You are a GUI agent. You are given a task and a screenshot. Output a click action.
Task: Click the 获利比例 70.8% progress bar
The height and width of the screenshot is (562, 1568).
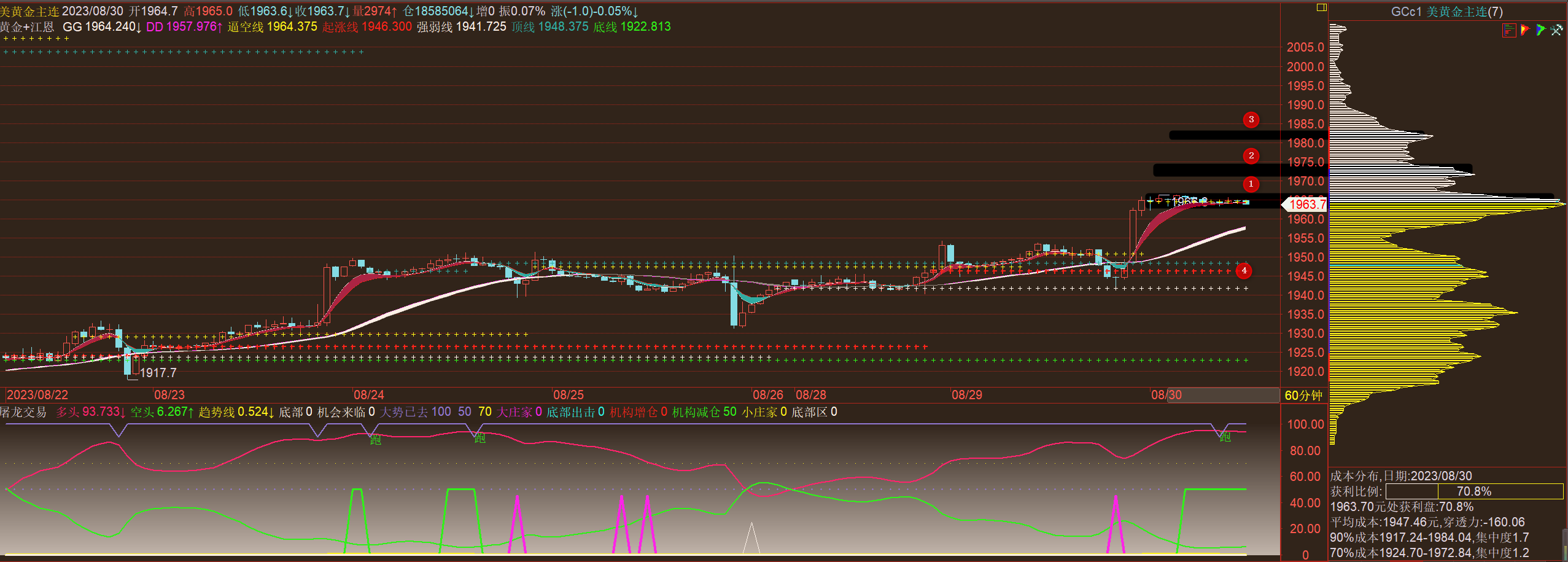click(1473, 491)
